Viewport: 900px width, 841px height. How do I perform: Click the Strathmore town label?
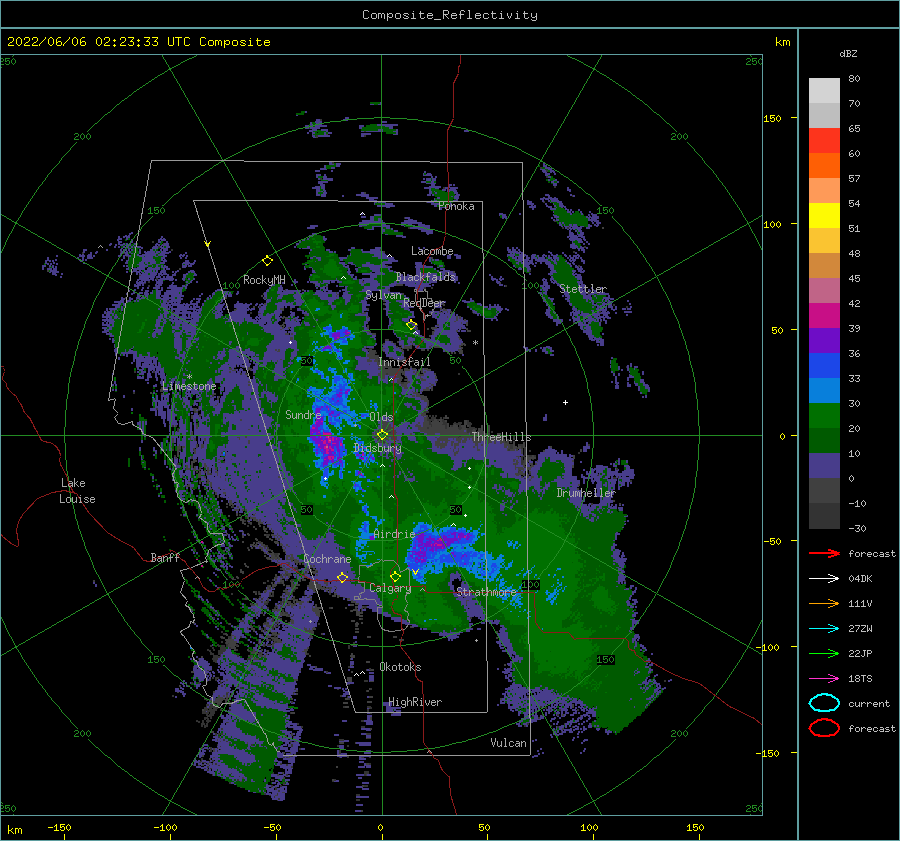coord(486,592)
